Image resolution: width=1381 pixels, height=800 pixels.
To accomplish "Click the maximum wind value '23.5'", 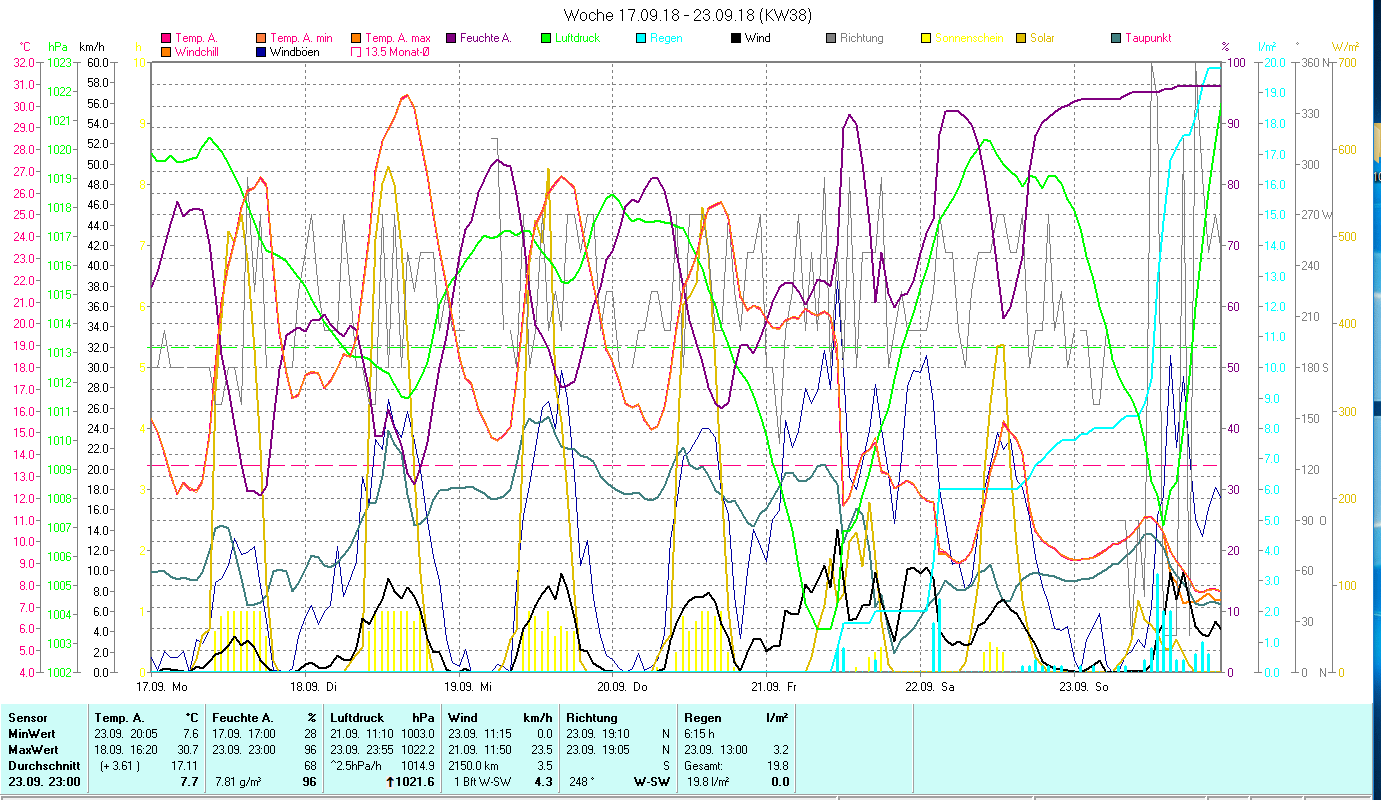I will pyautogui.click(x=541, y=750).
